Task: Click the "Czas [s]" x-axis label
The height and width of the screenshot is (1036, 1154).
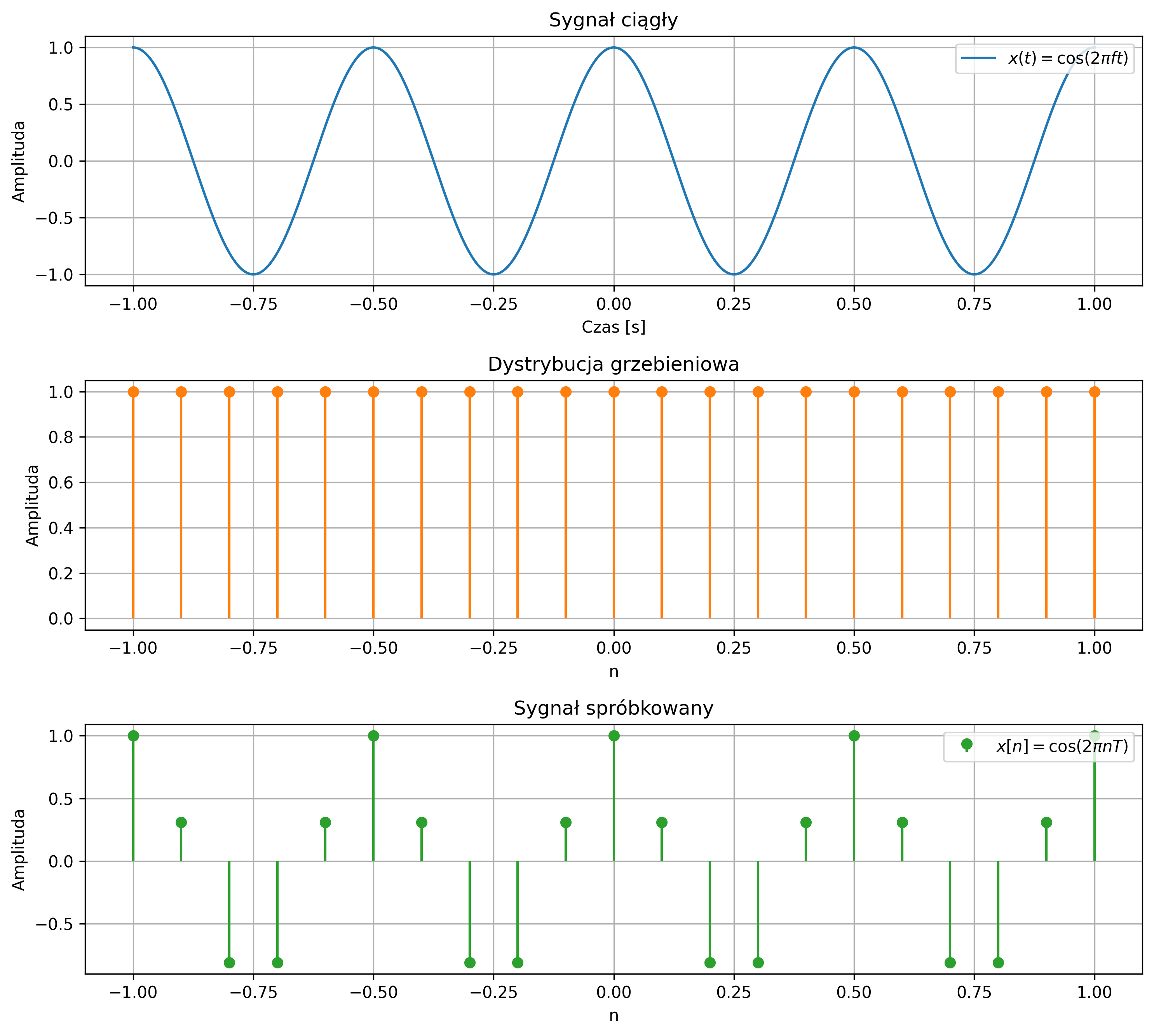Action: 614,327
